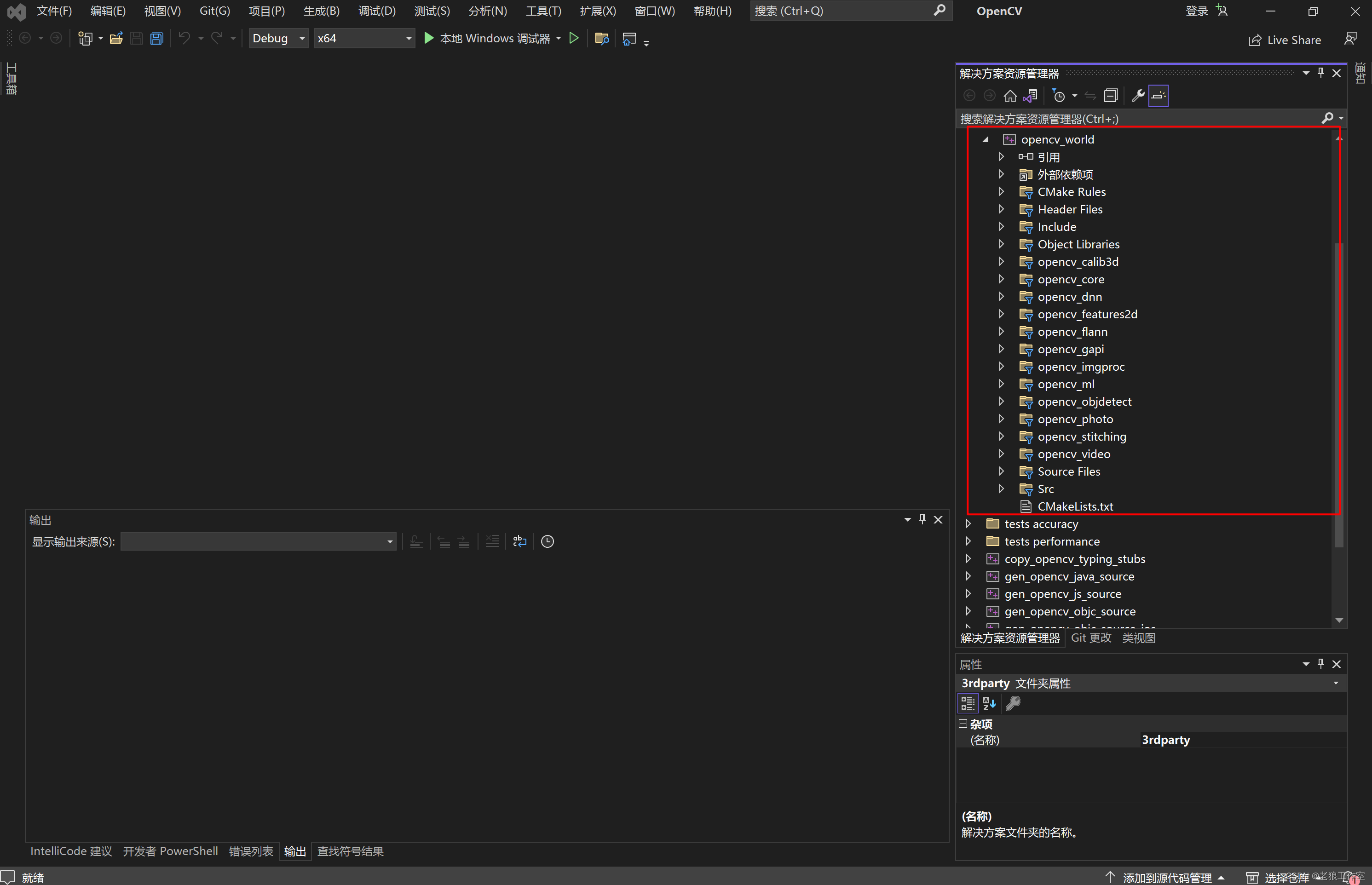The height and width of the screenshot is (885, 1372).
Task: Click the clock icon in Output toolbar
Action: 547,541
